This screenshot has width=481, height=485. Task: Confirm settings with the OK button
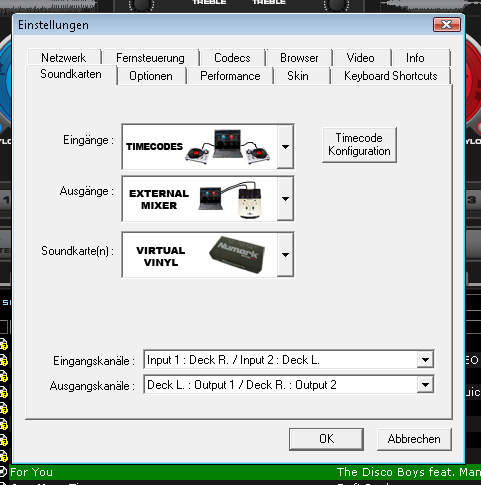[326, 439]
